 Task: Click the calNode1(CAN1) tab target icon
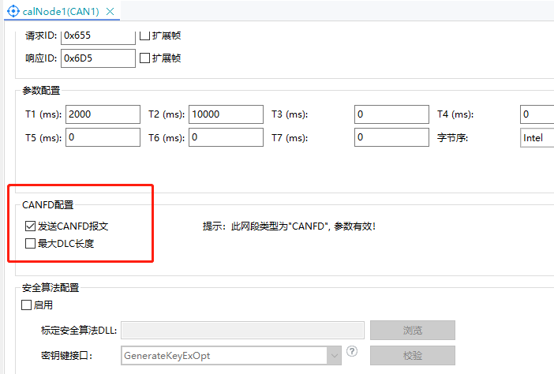click(13, 11)
